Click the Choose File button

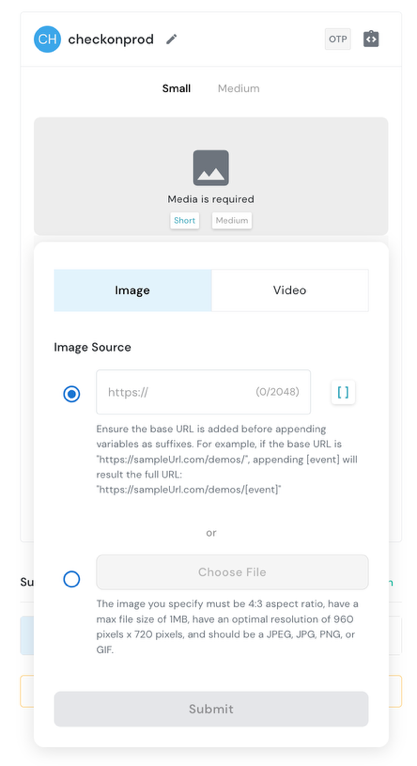tap(232, 572)
